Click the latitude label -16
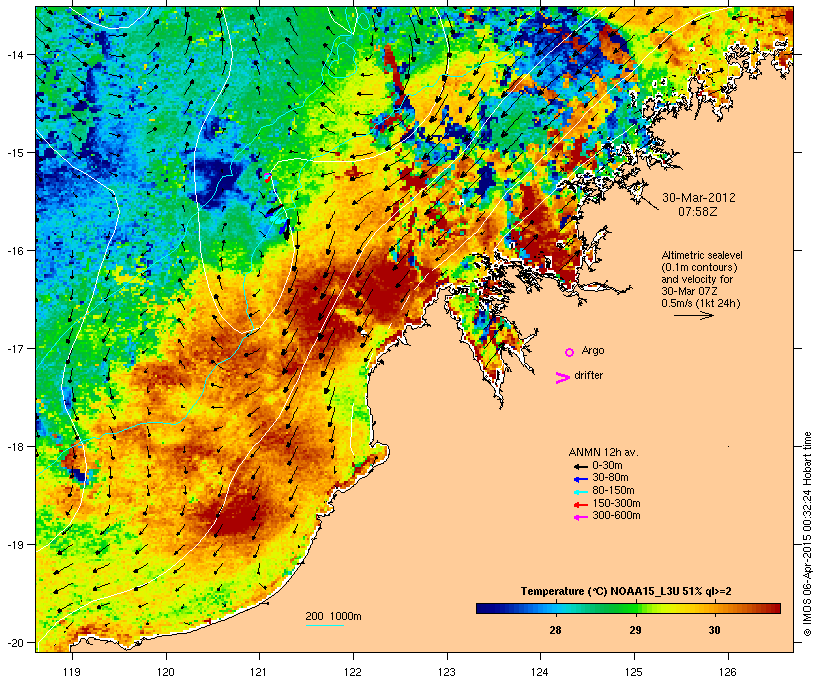820x680 pixels. point(14,251)
